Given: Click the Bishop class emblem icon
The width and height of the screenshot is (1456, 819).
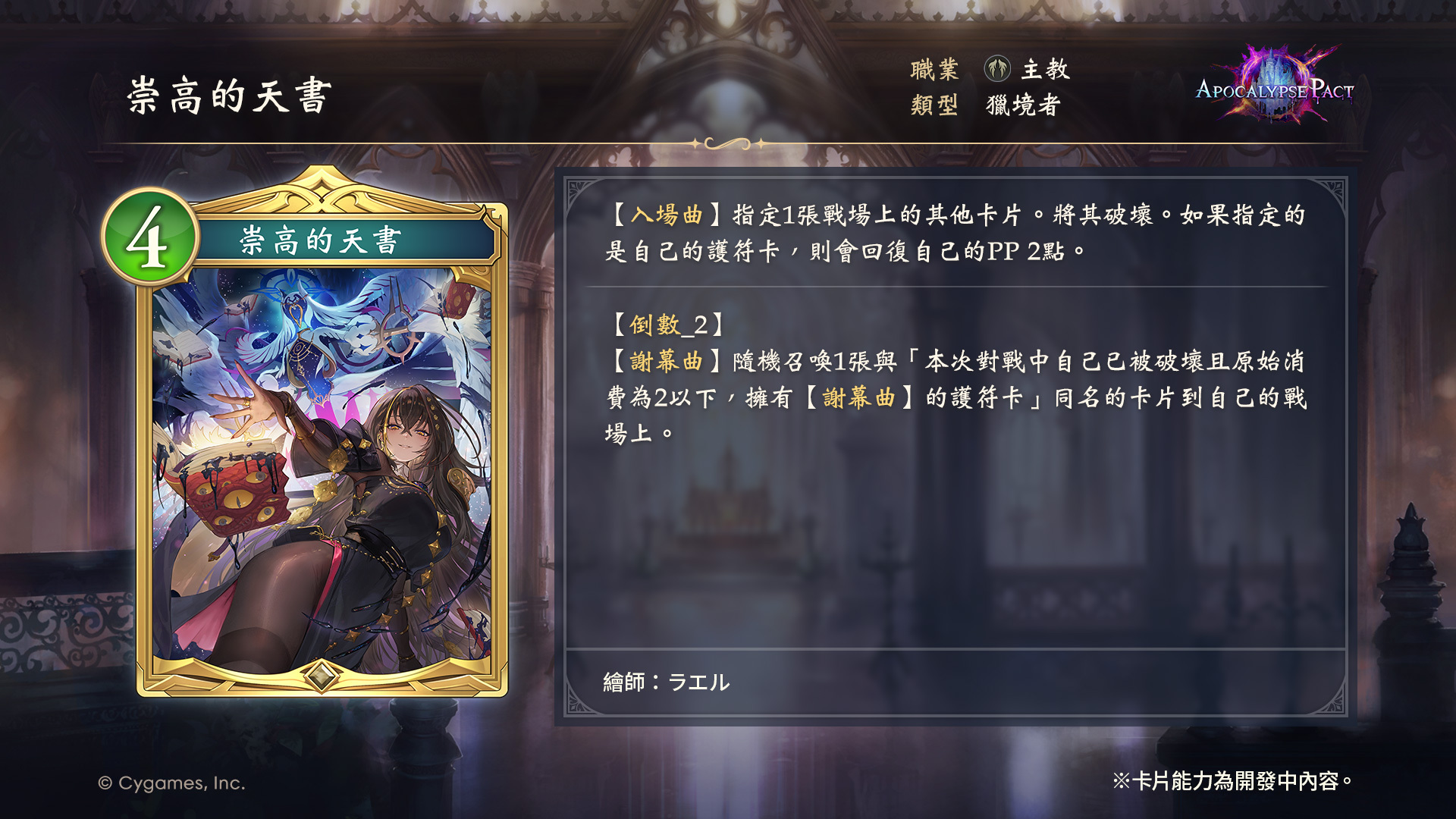Looking at the screenshot, I should click(x=997, y=69).
